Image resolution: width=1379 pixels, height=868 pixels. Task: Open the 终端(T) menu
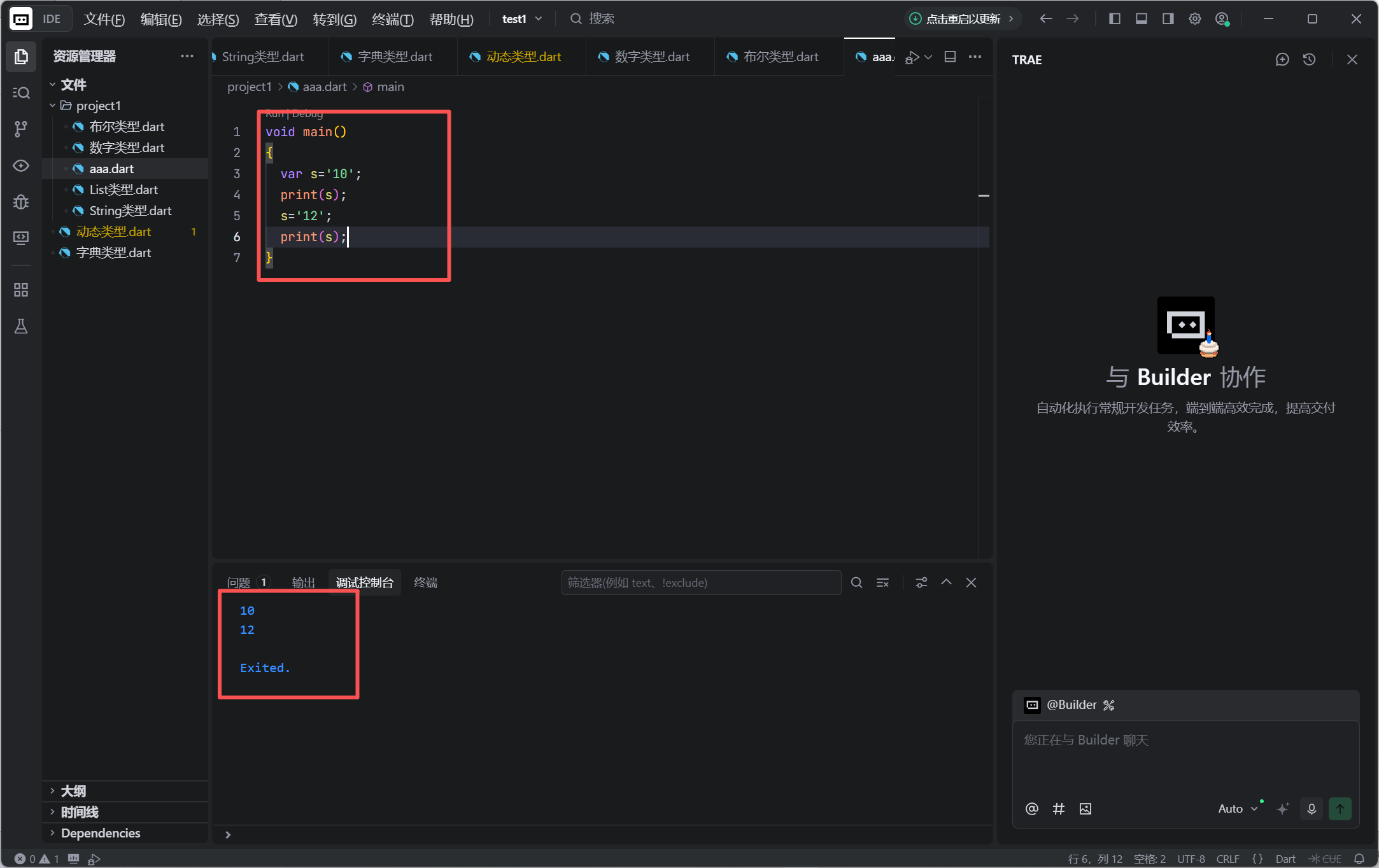point(392,19)
